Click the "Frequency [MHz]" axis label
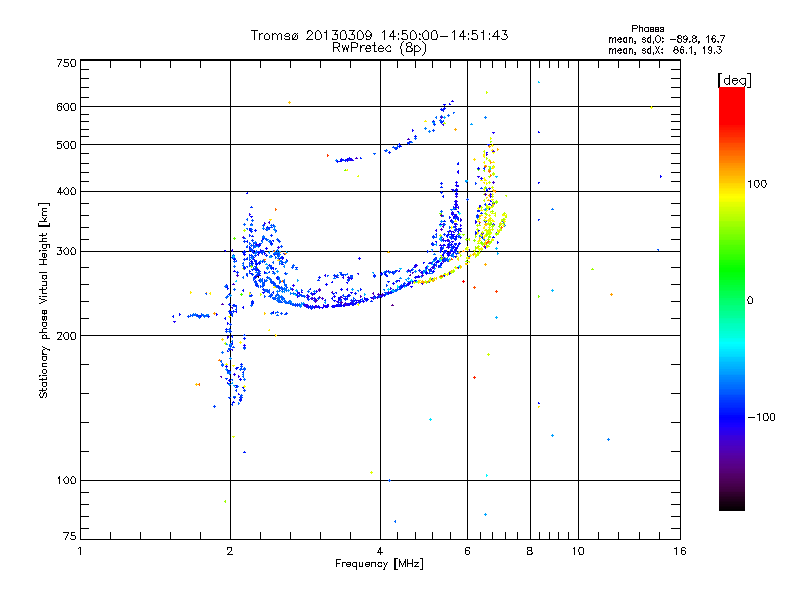 379,564
